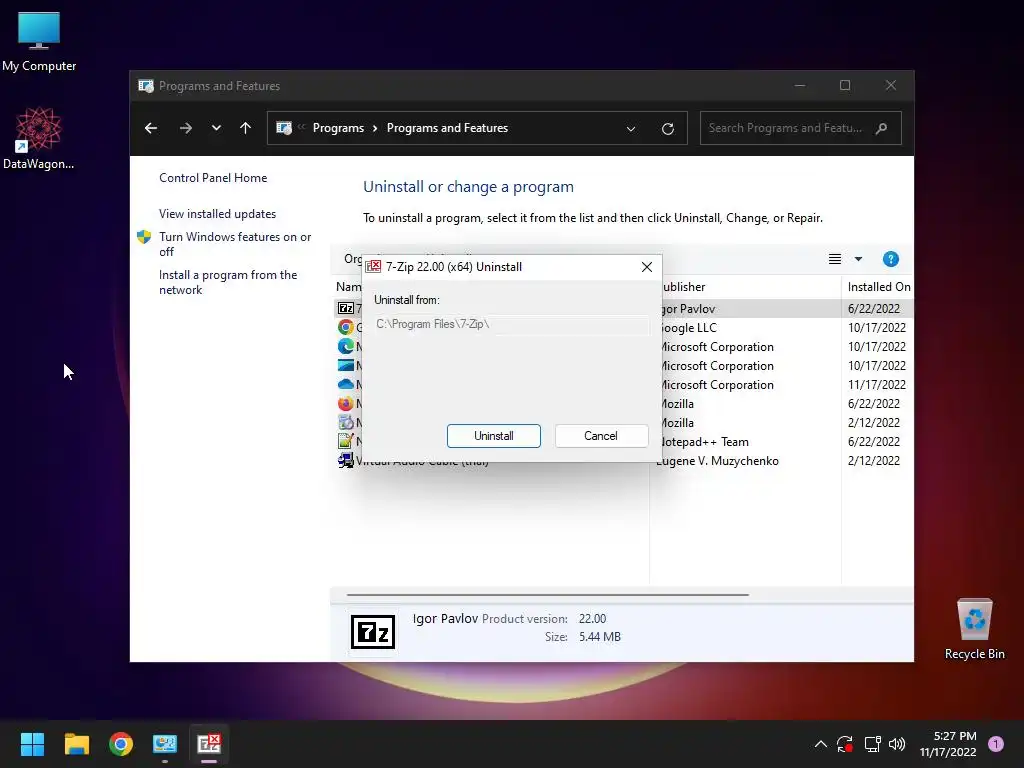
Task: Select the Firefox icon in program list
Action: [346, 404]
